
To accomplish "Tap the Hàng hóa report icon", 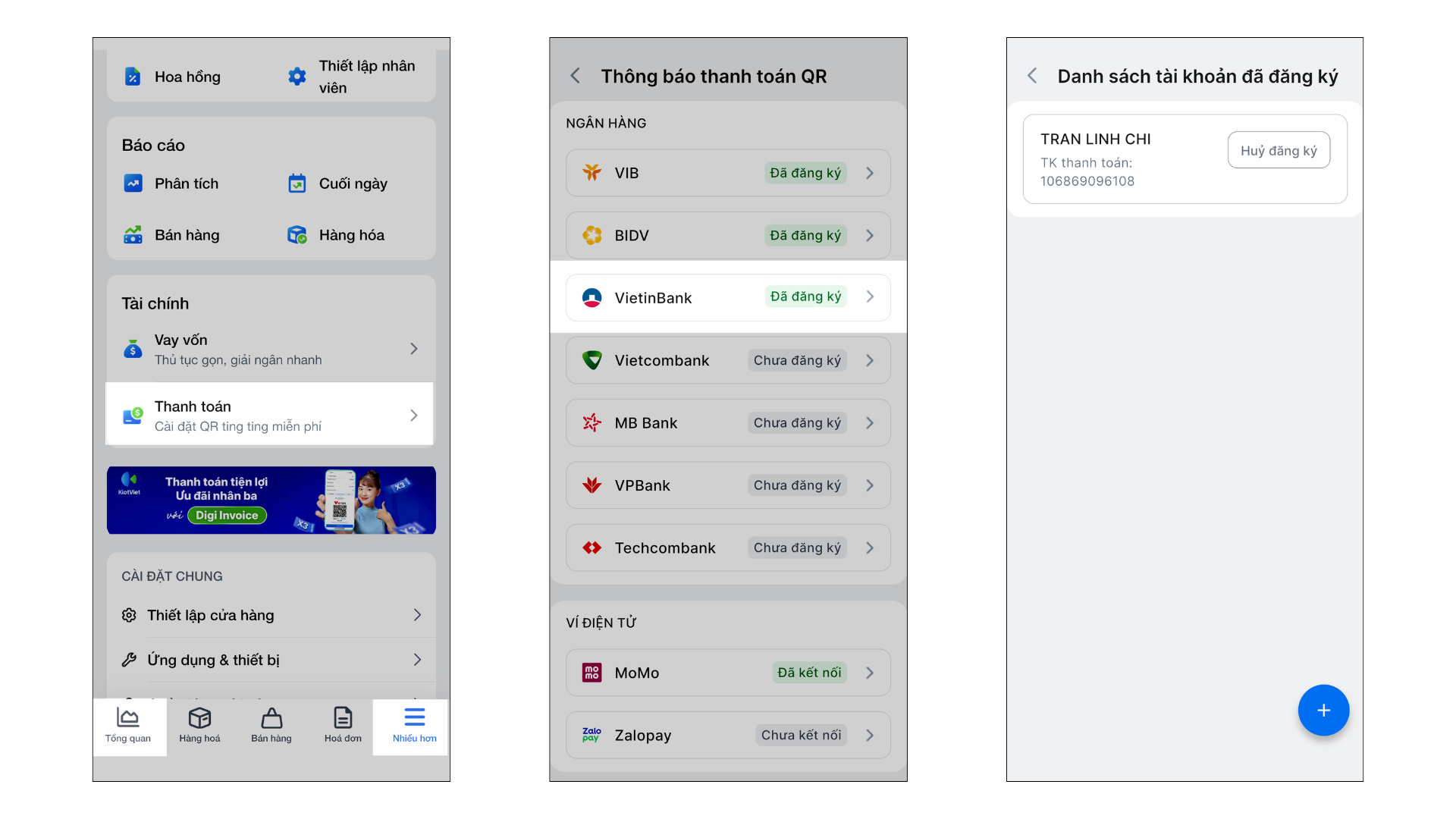I will pyautogui.click(x=297, y=235).
